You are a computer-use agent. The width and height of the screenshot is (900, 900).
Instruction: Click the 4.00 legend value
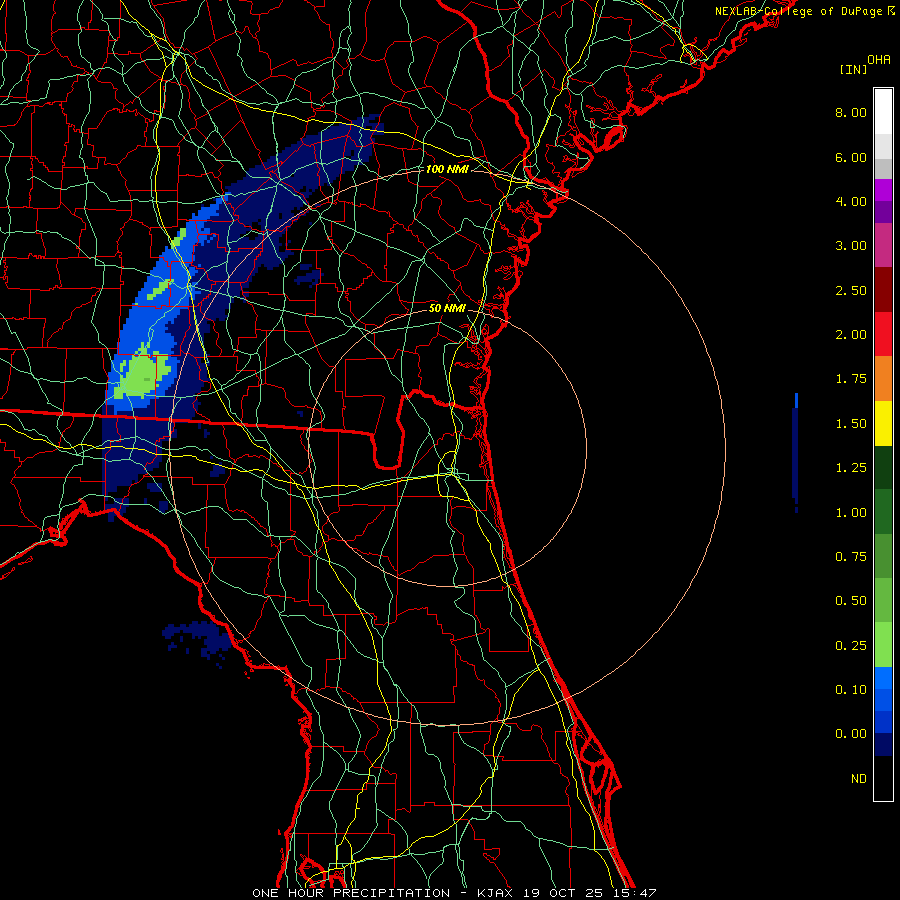[x=851, y=201]
